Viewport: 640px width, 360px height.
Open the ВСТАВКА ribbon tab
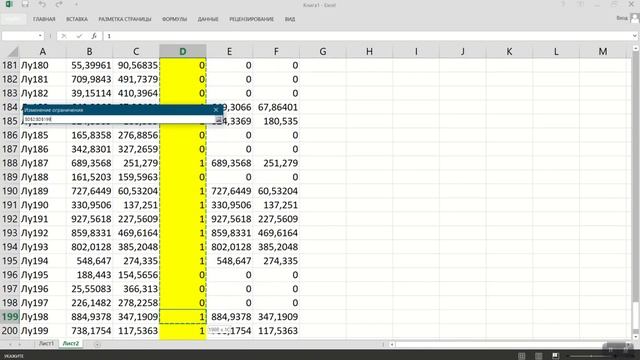click(77, 19)
